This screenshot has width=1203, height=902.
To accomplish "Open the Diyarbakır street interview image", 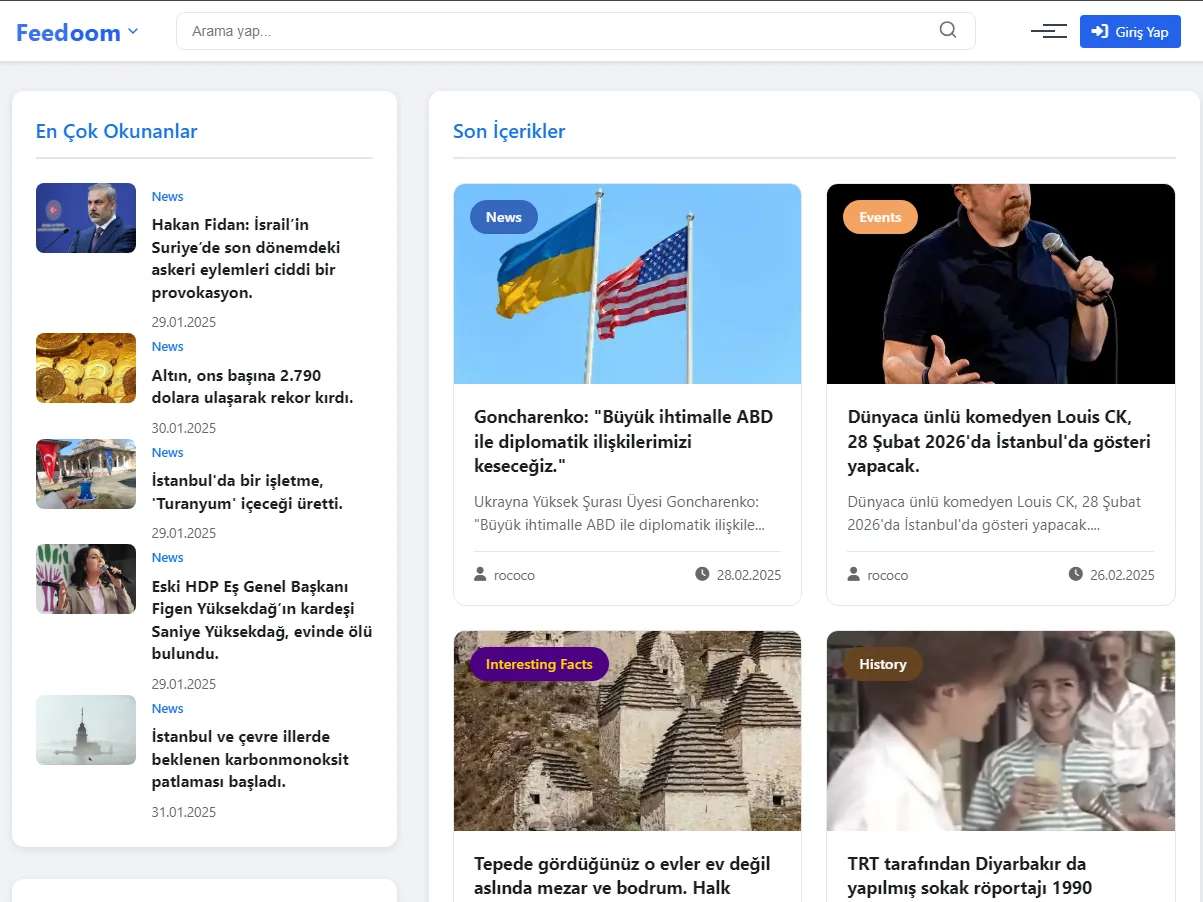I will click(1001, 731).
